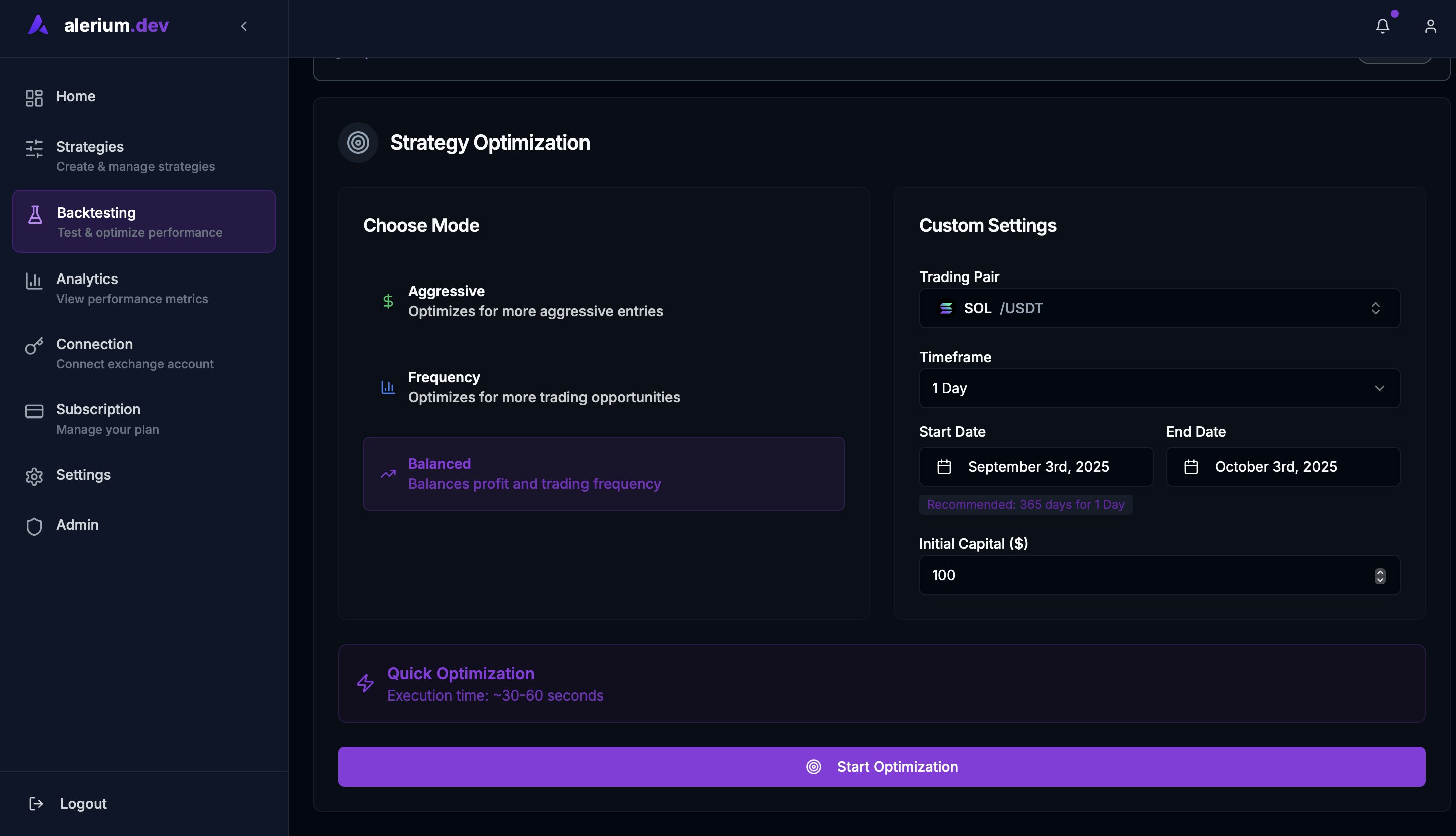This screenshot has height=836, width=1456.
Task: Click the End Date calendar icon
Action: coord(1191,467)
